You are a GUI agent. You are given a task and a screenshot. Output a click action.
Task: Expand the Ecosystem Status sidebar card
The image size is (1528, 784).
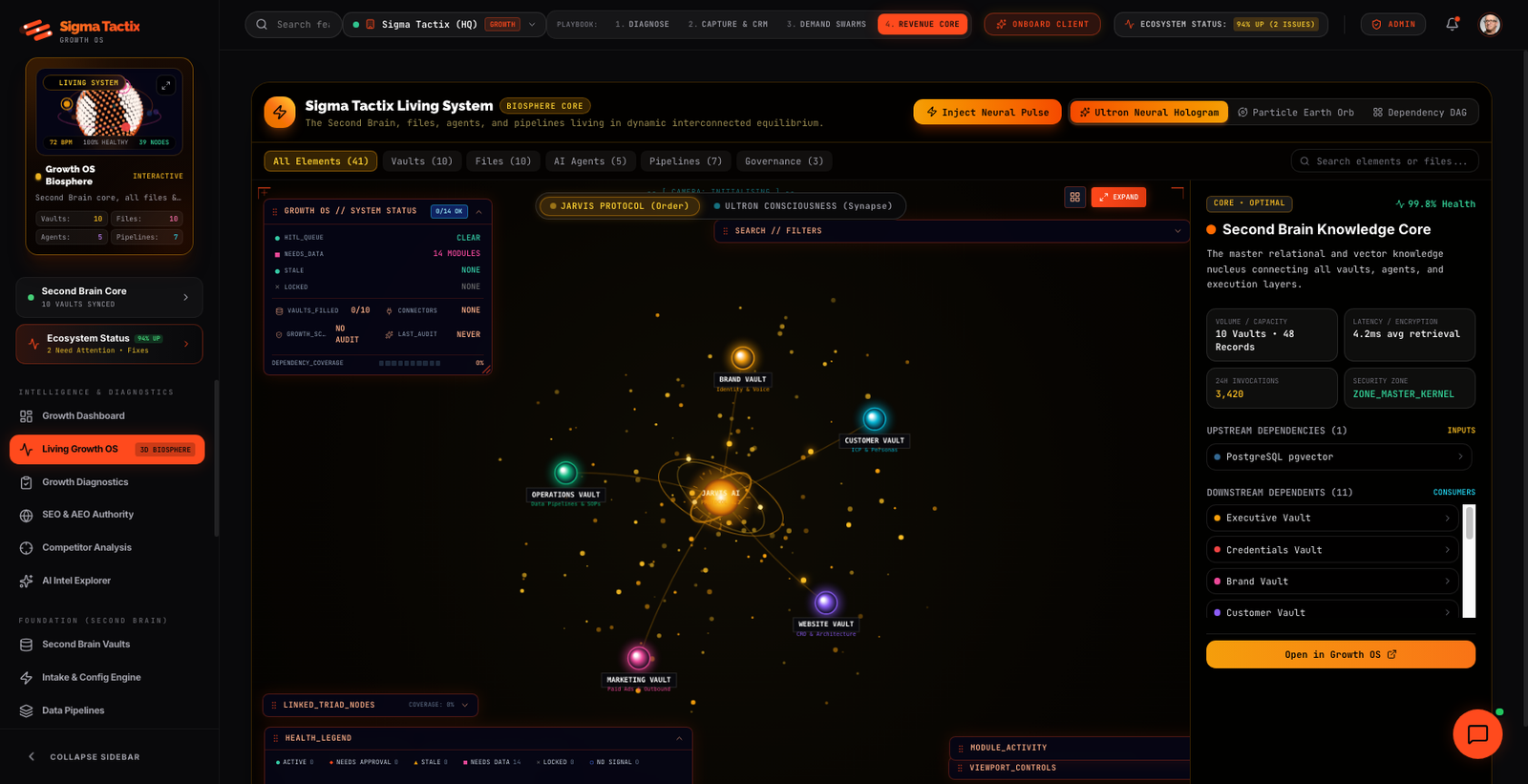tap(109, 344)
